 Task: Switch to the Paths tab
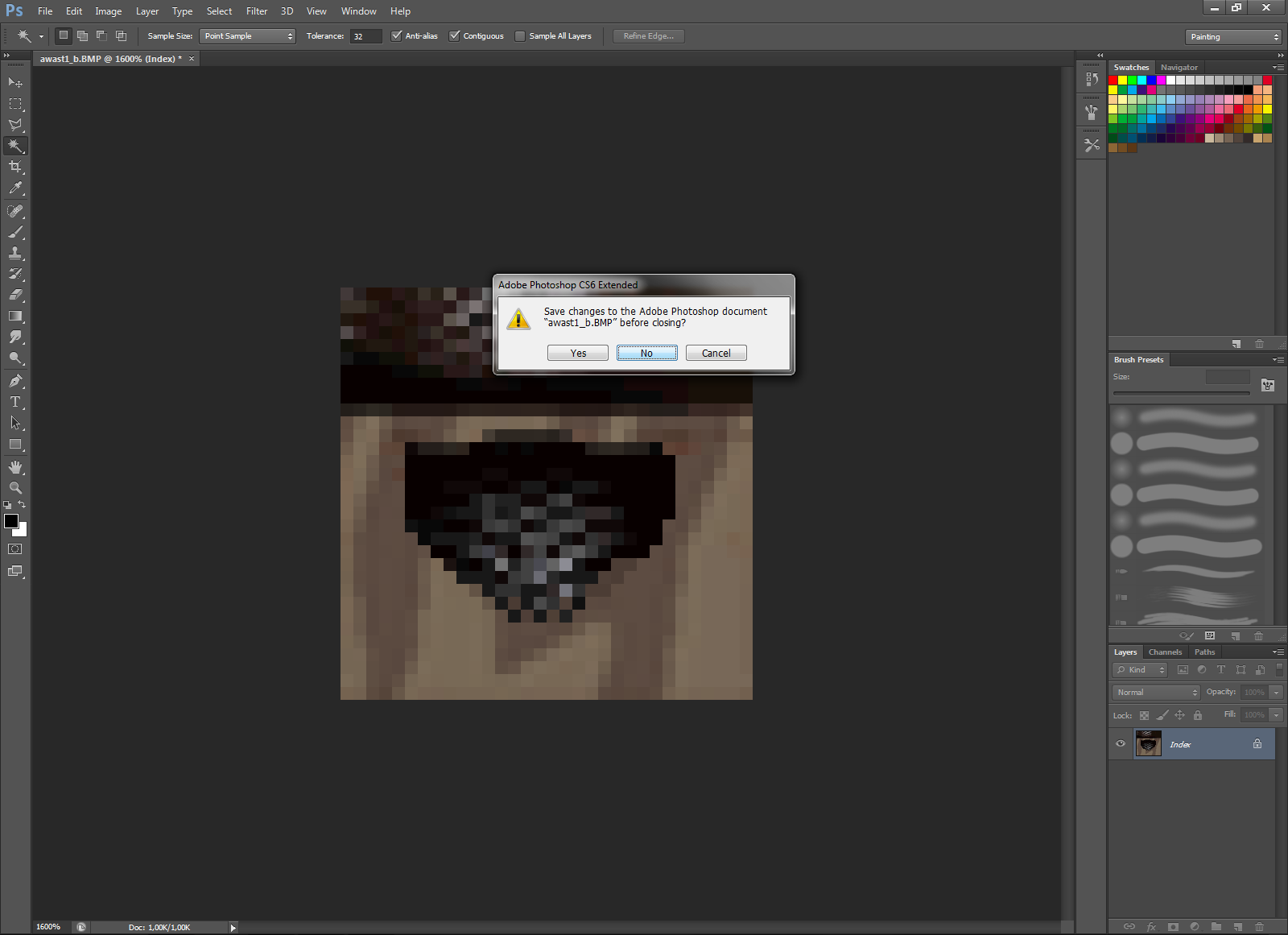[x=1204, y=652]
